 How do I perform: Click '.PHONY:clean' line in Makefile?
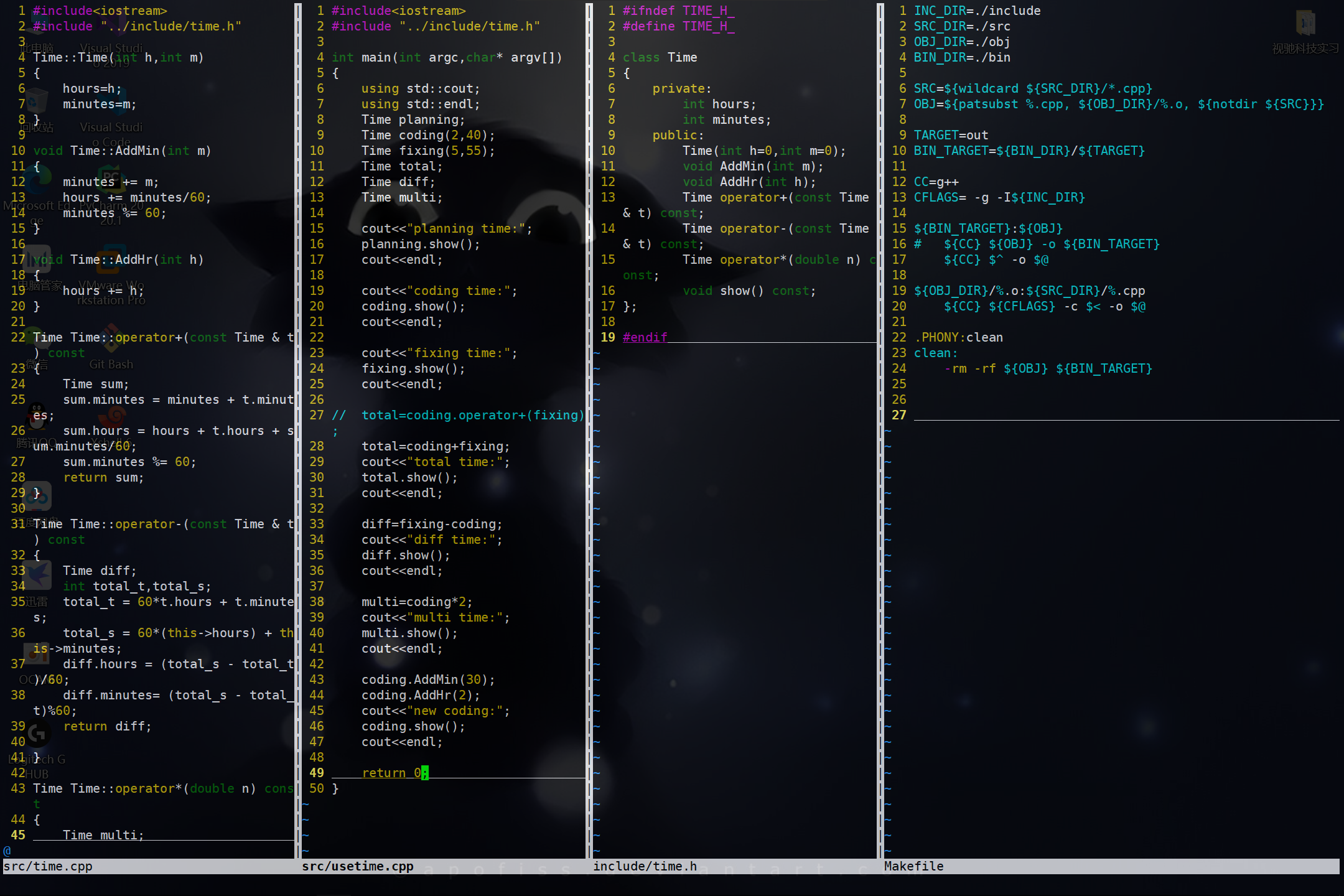pos(958,337)
